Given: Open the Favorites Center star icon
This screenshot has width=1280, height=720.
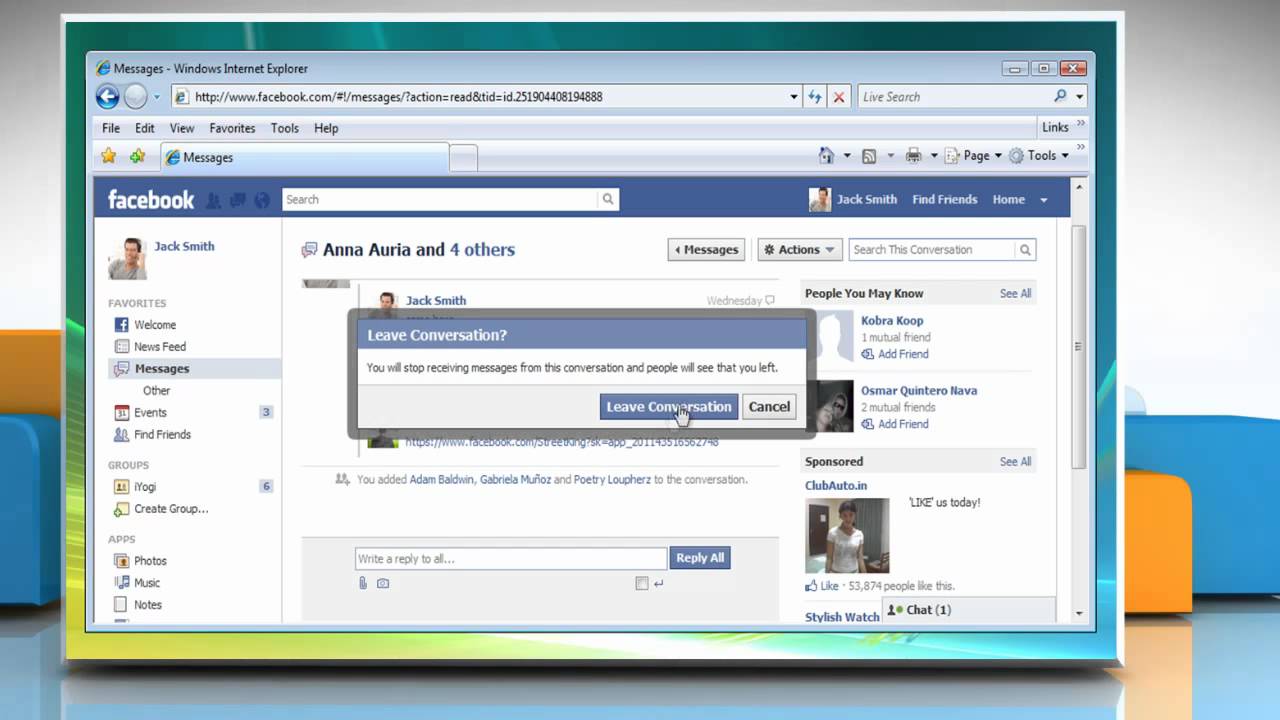Looking at the screenshot, I should coord(109,156).
